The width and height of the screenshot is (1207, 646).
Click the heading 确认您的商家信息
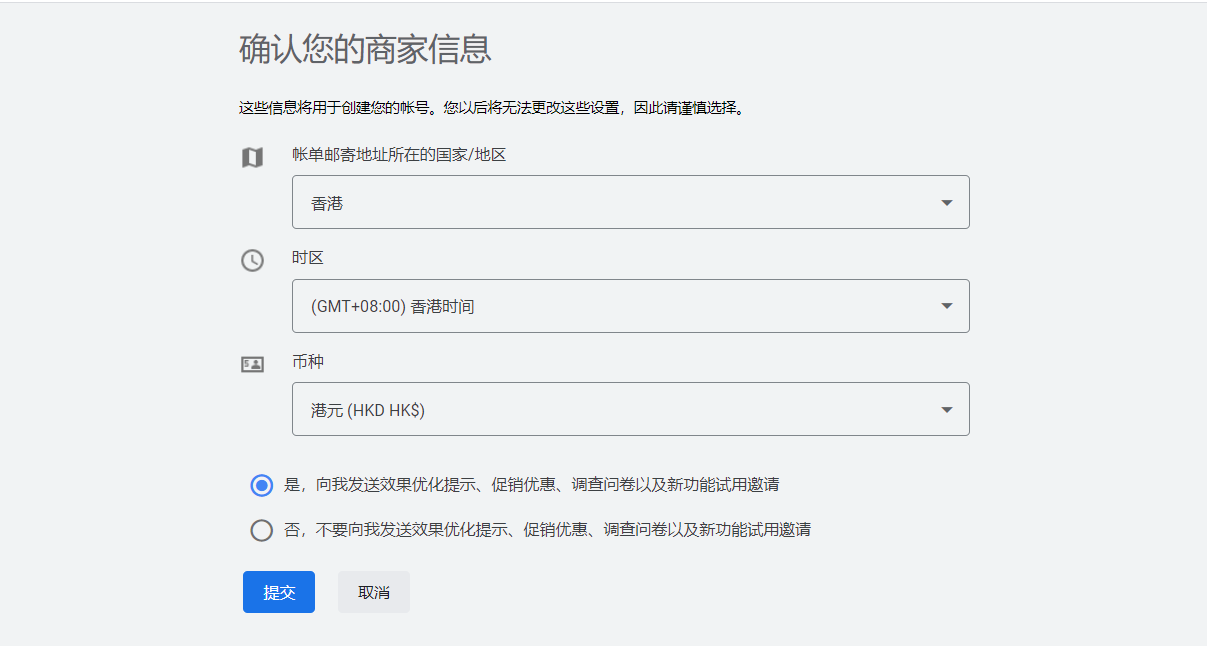(365, 49)
